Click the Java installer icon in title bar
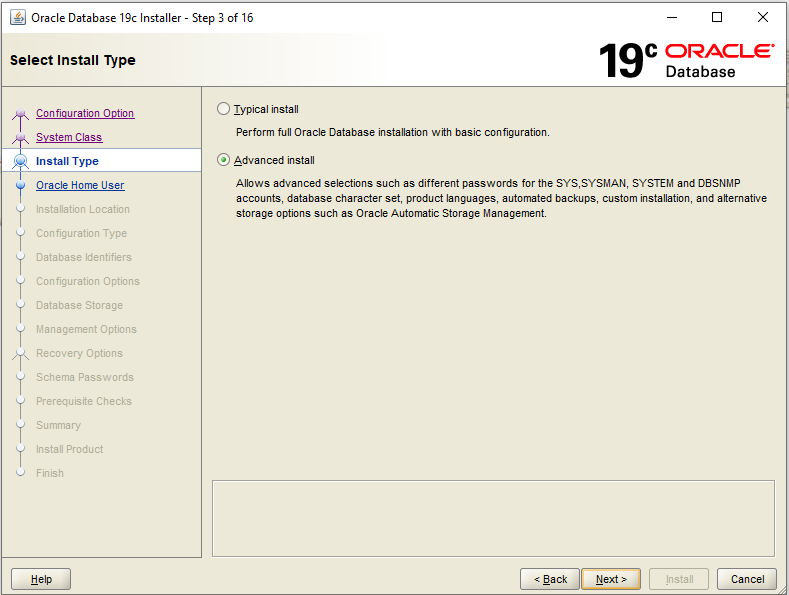789x595 pixels. [x=18, y=17]
